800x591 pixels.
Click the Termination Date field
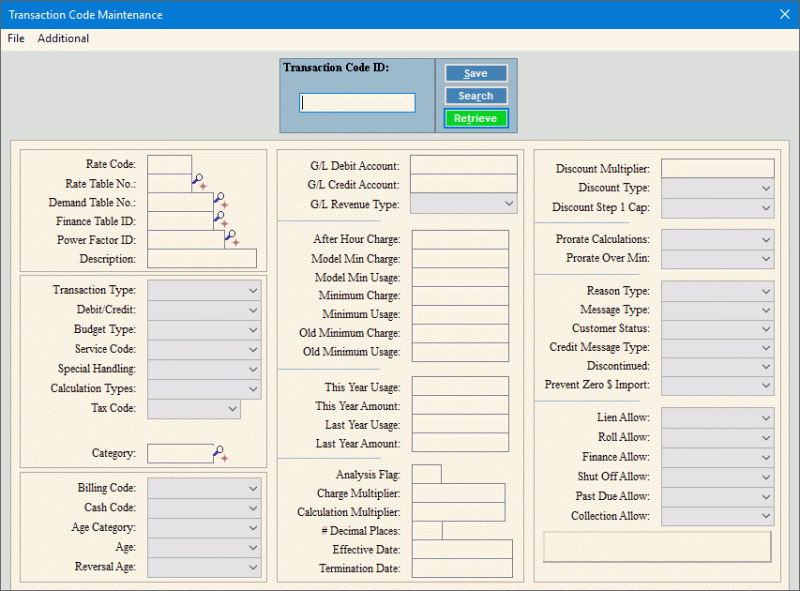point(462,568)
